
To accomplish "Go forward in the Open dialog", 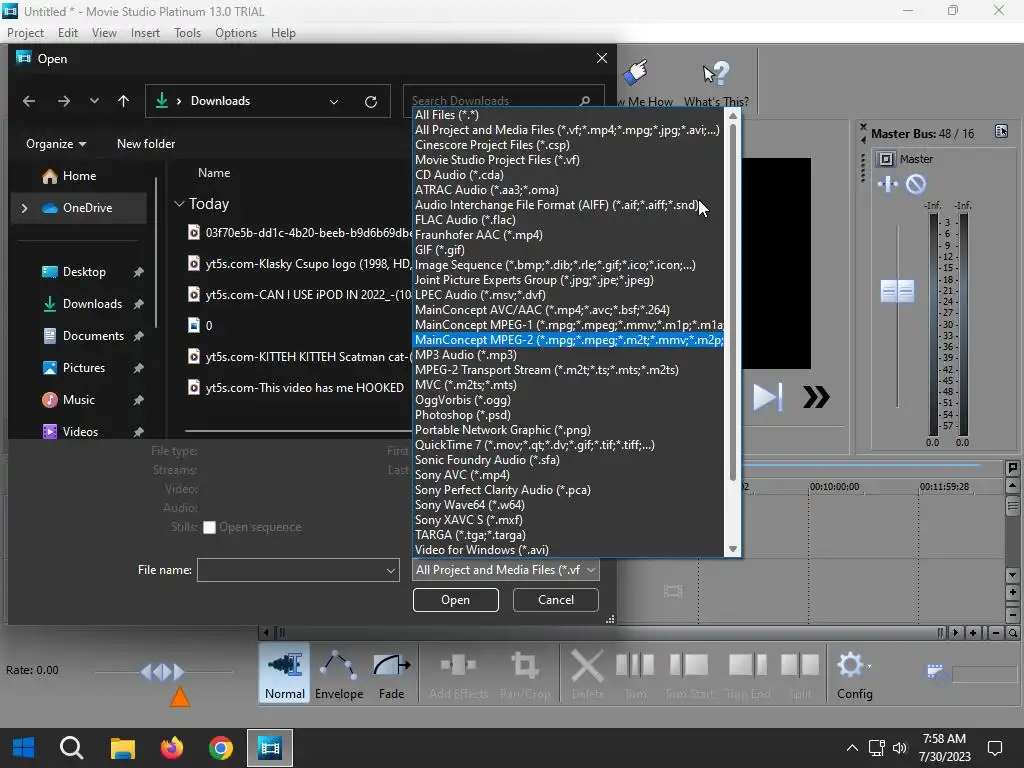I will (63, 101).
